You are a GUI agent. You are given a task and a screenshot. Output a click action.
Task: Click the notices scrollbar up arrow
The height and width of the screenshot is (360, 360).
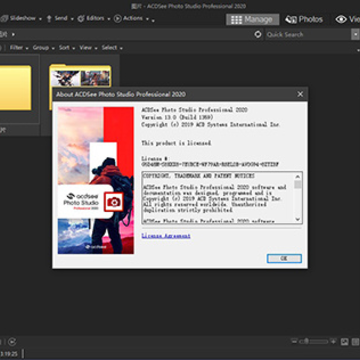click(x=298, y=176)
